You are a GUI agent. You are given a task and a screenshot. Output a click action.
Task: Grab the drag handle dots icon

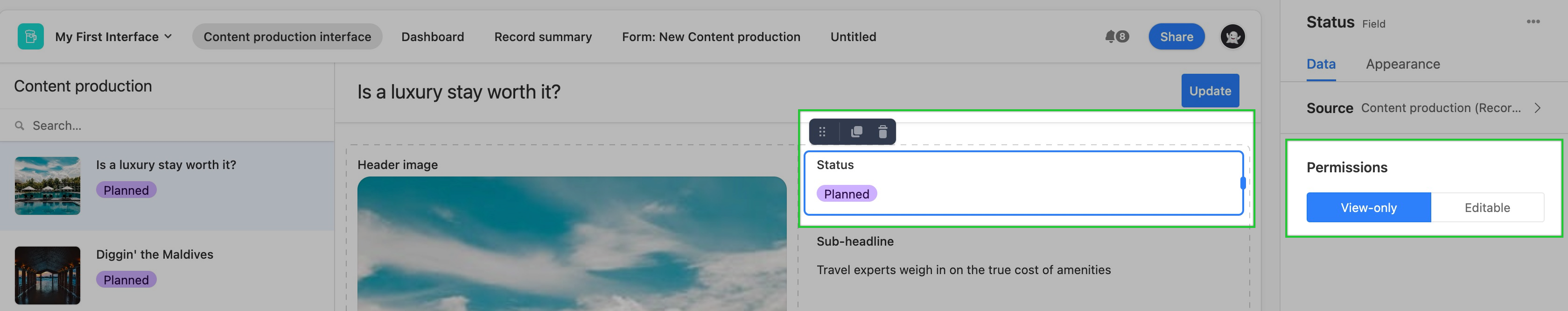[822, 132]
